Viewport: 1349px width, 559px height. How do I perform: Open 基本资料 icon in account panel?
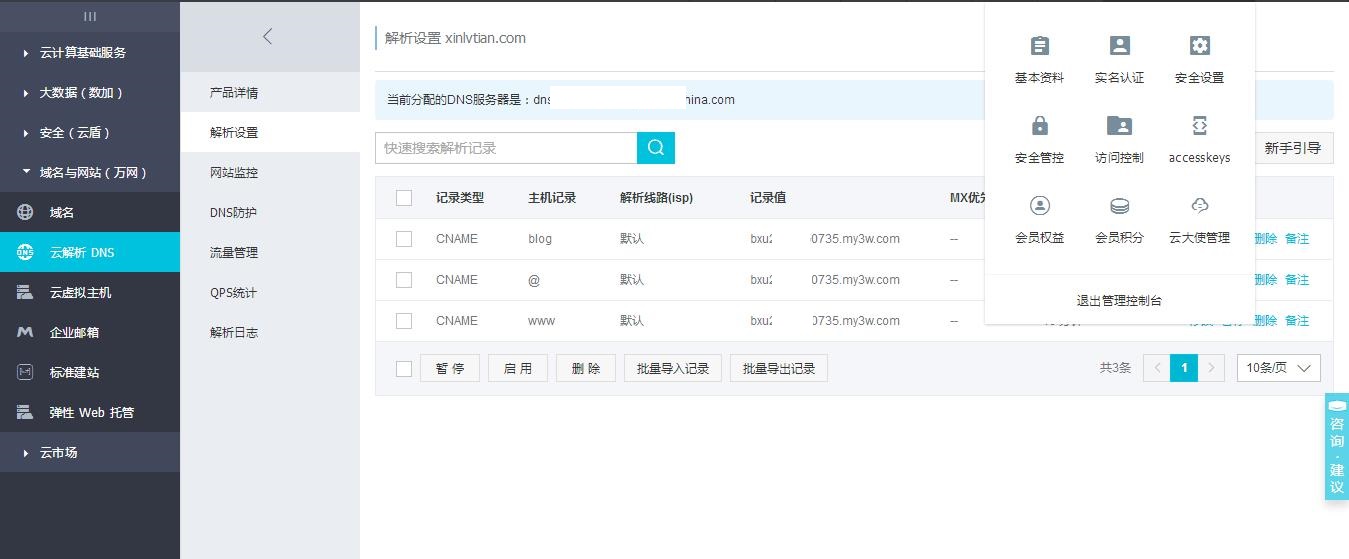pos(1039,46)
